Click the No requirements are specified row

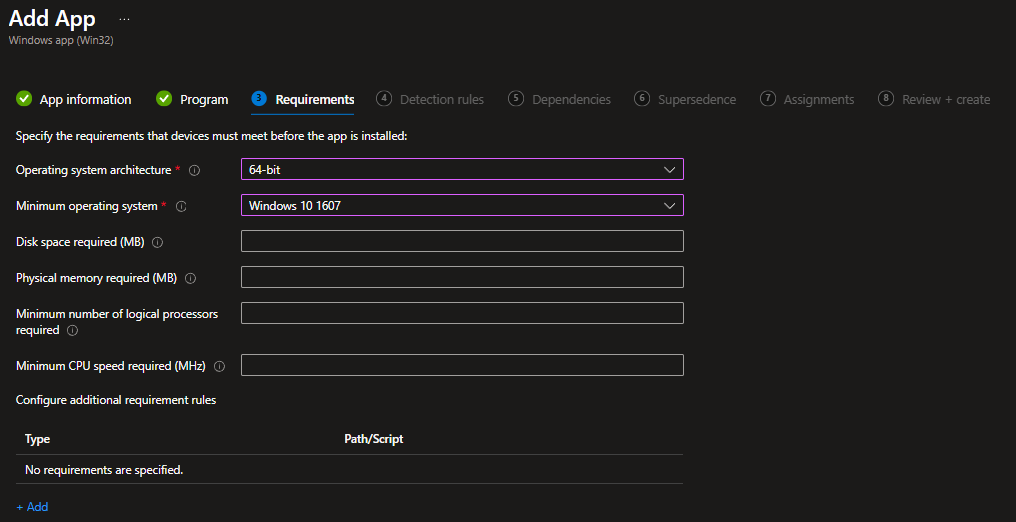point(349,470)
